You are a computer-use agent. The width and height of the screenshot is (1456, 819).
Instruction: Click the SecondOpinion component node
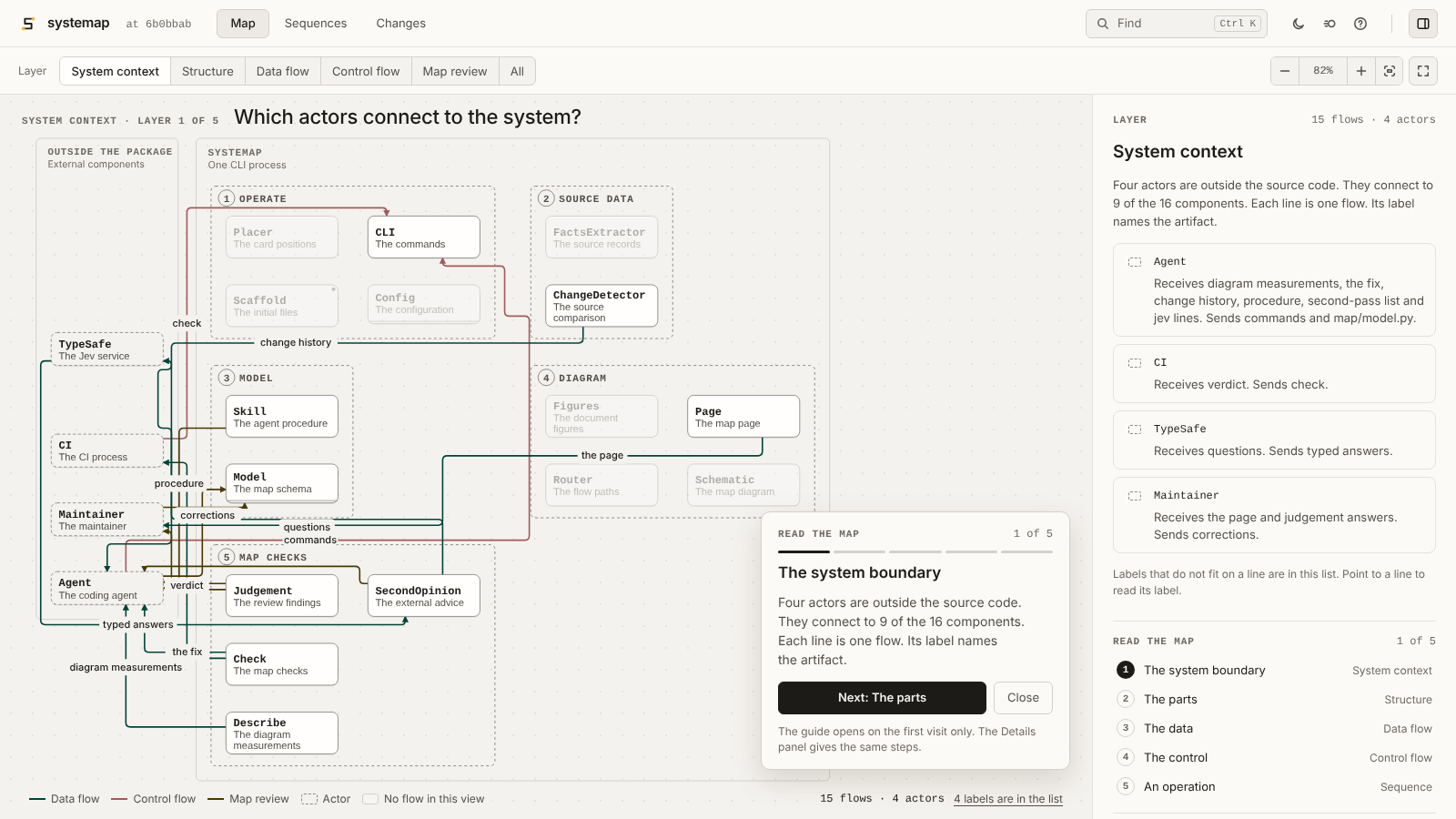[x=424, y=596]
